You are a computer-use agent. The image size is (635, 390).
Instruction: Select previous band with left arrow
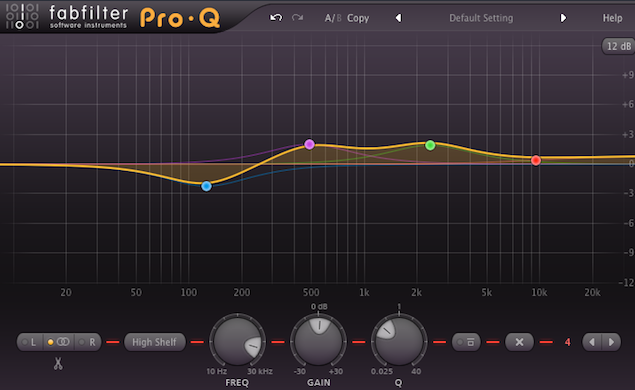coord(592,342)
